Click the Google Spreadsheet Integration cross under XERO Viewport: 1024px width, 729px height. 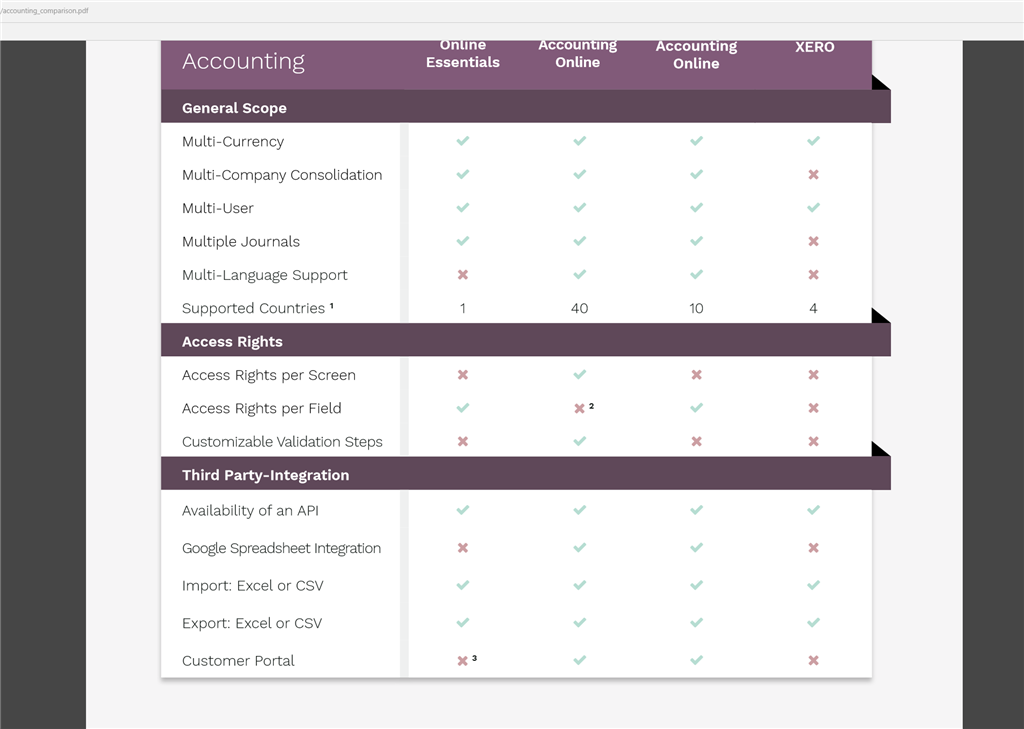tap(813, 548)
